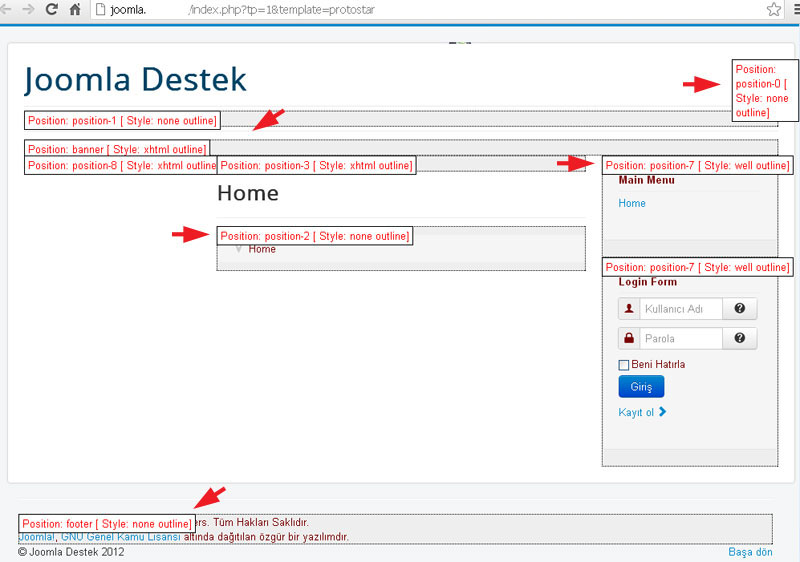This screenshot has height=562, width=800.
Task: Click the Joomla Destek site title
Action: pyautogui.click(x=135, y=80)
